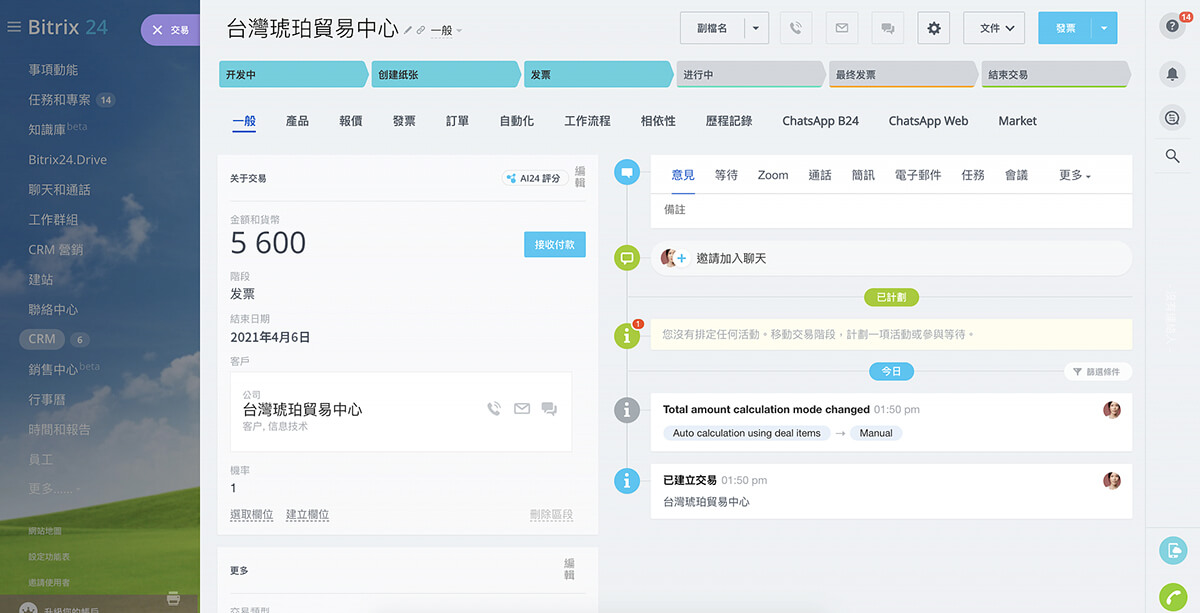The width and height of the screenshot is (1200, 613).
Task: Click the email envelope icon in header toolbar
Action: pos(842,28)
